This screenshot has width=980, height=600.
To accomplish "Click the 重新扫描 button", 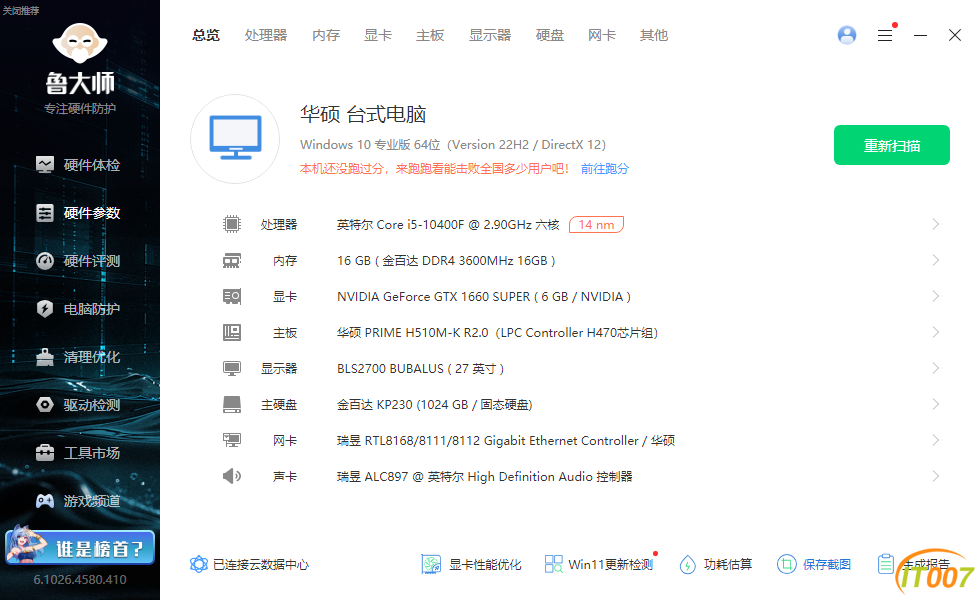I will coord(892,145).
